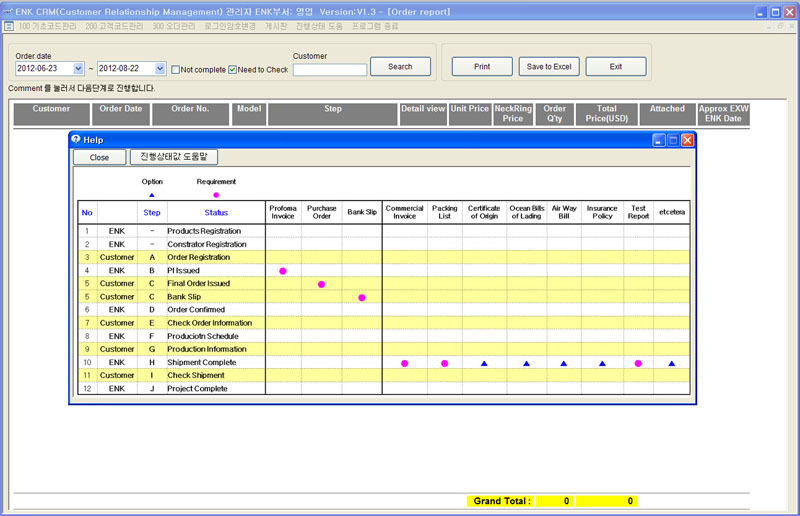This screenshot has height=516, width=800.
Task: Click the magenta dot in the PI Issued row
Action: (x=283, y=271)
